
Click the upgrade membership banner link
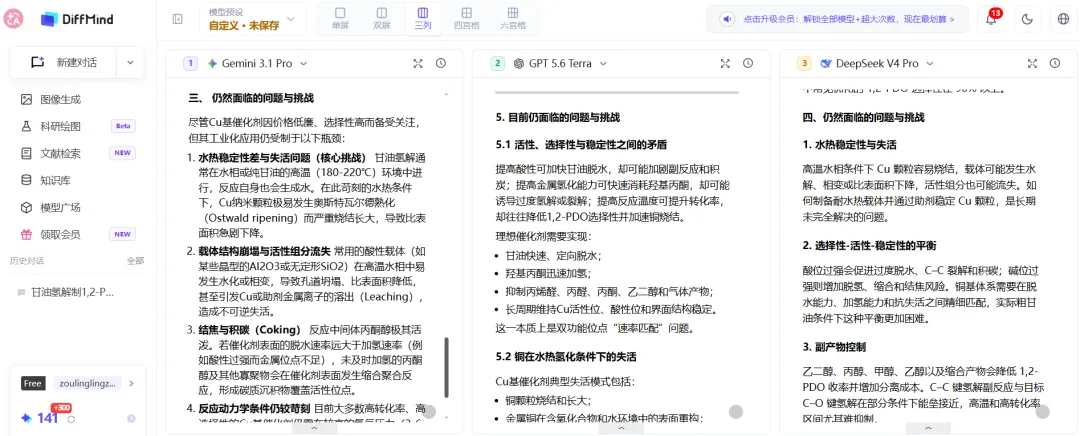pyautogui.click(x=838, y=19)
